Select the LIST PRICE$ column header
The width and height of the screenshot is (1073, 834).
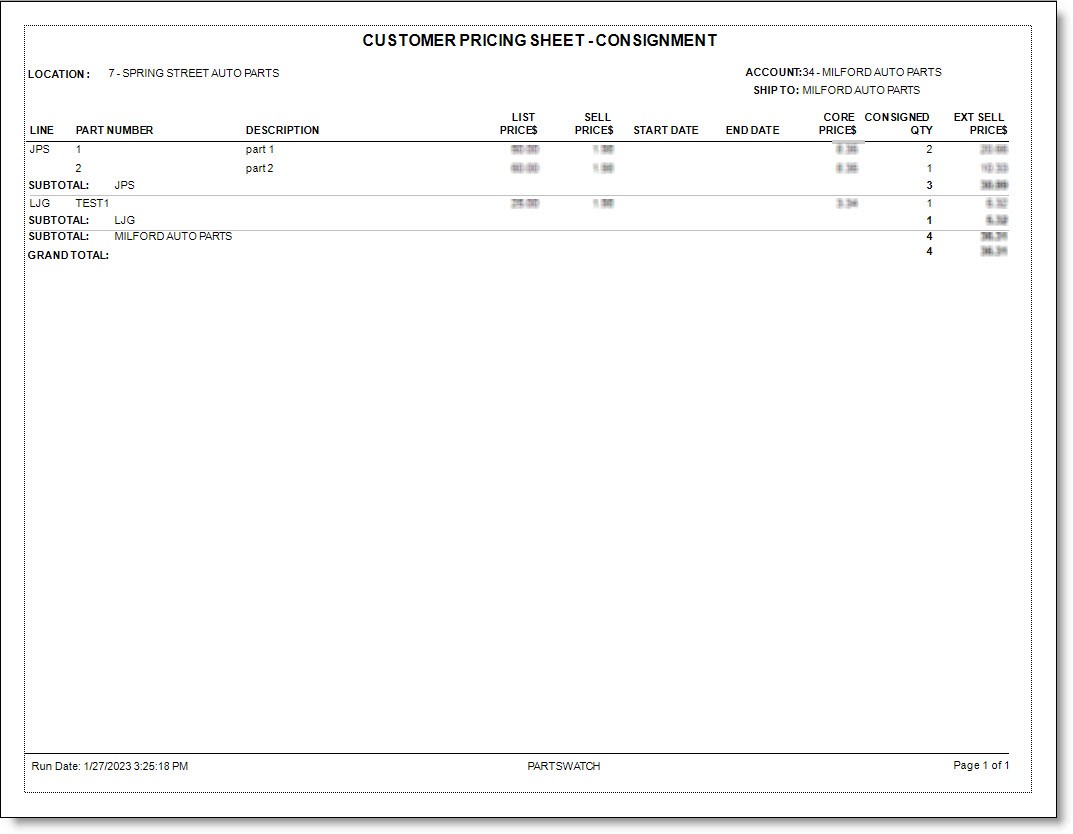pos(518,124)
